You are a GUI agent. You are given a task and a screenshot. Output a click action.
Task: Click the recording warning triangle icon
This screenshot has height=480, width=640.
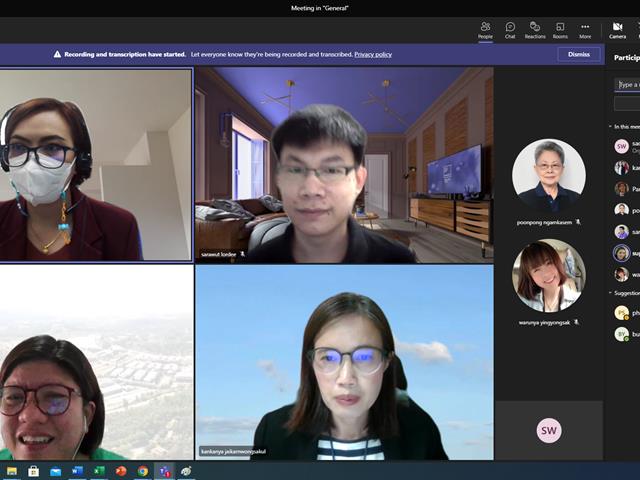pyautogui.click(x=58, y=54)
